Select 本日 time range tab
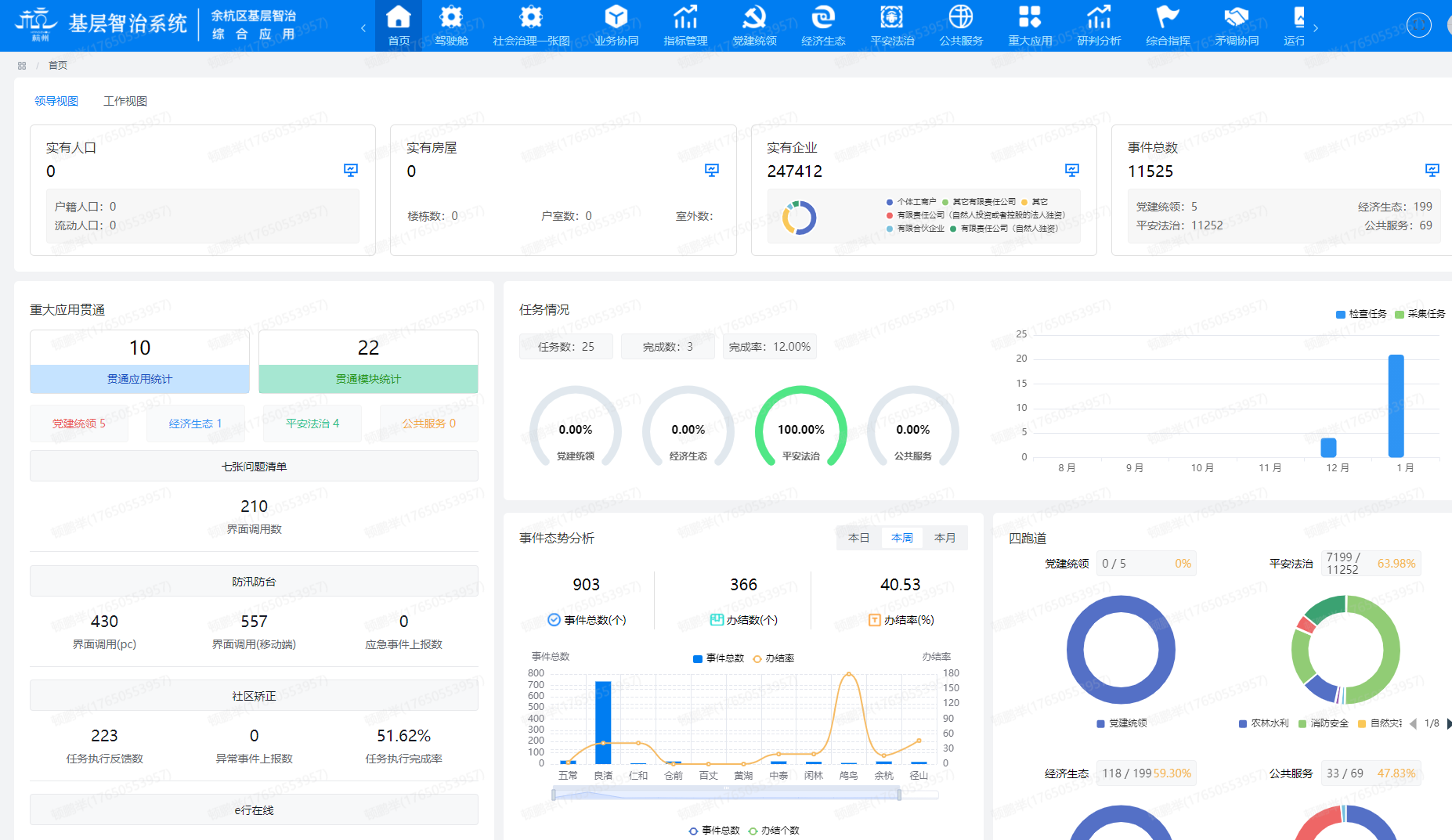This screenshot has width=1452, height=840. pyautogui.click(x=858, y=538)
